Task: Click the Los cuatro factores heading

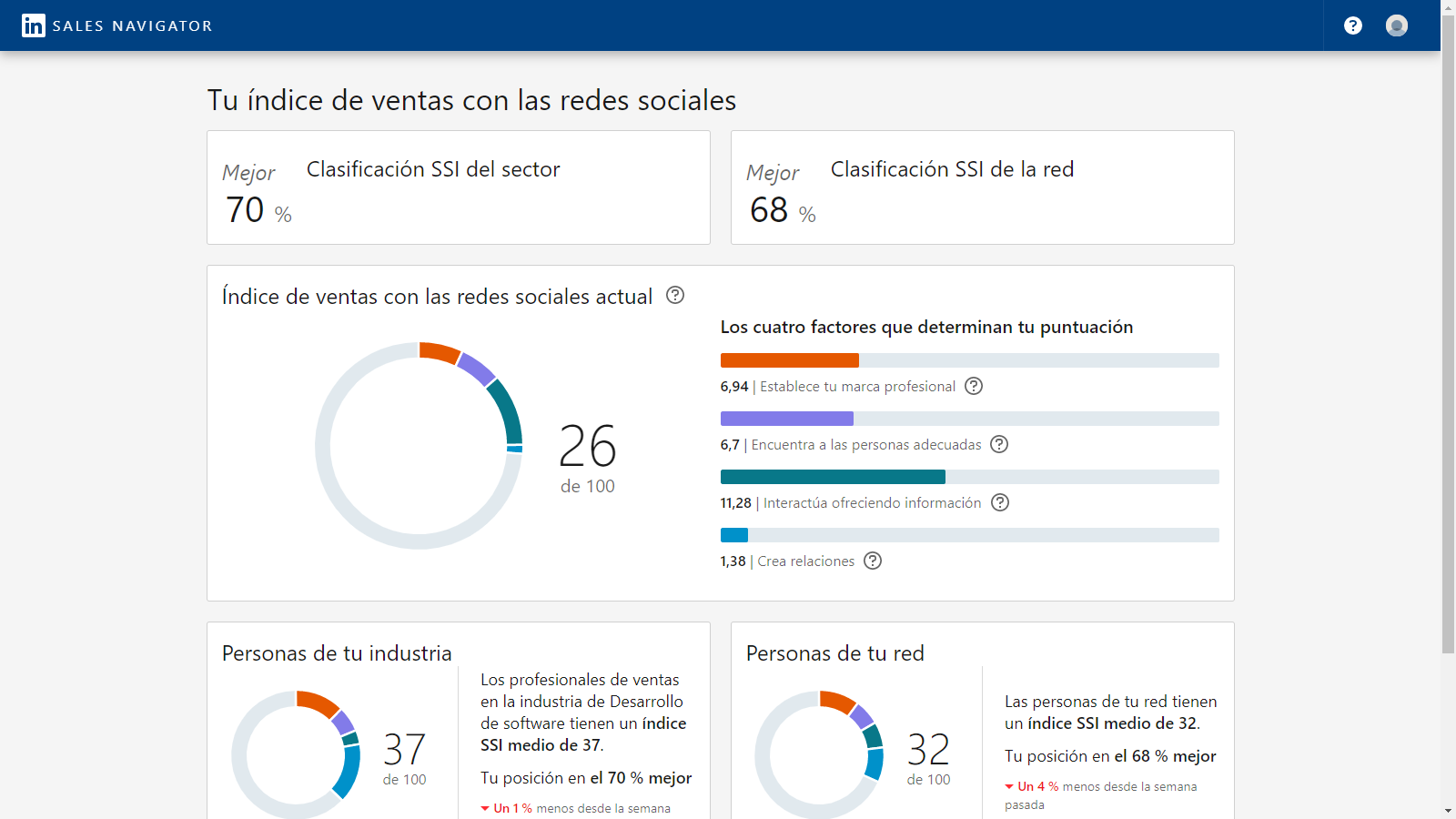Action: pyautogui.click(x=926, y=327)
